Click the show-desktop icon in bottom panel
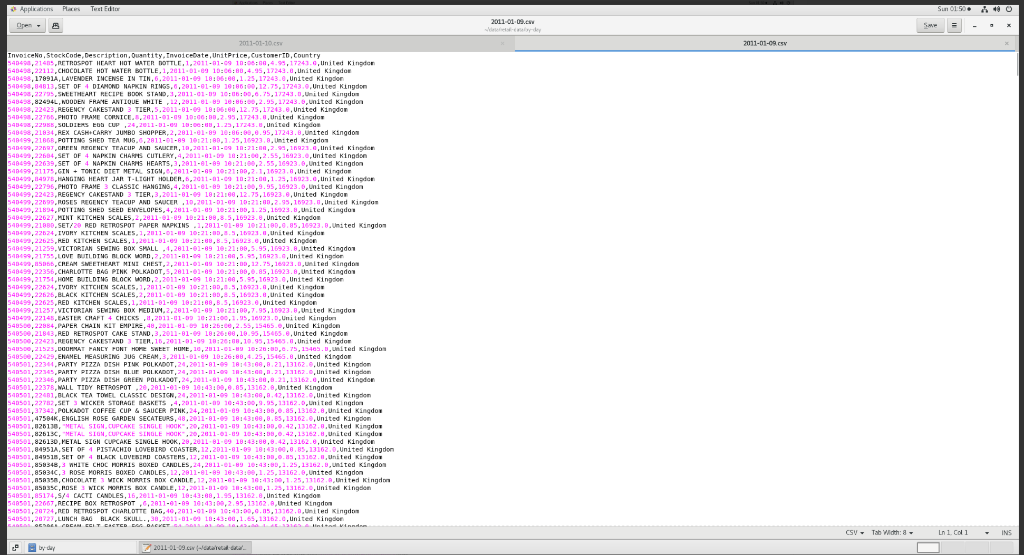This screenshot has width=1024, height=555. [x=16, y=548]
